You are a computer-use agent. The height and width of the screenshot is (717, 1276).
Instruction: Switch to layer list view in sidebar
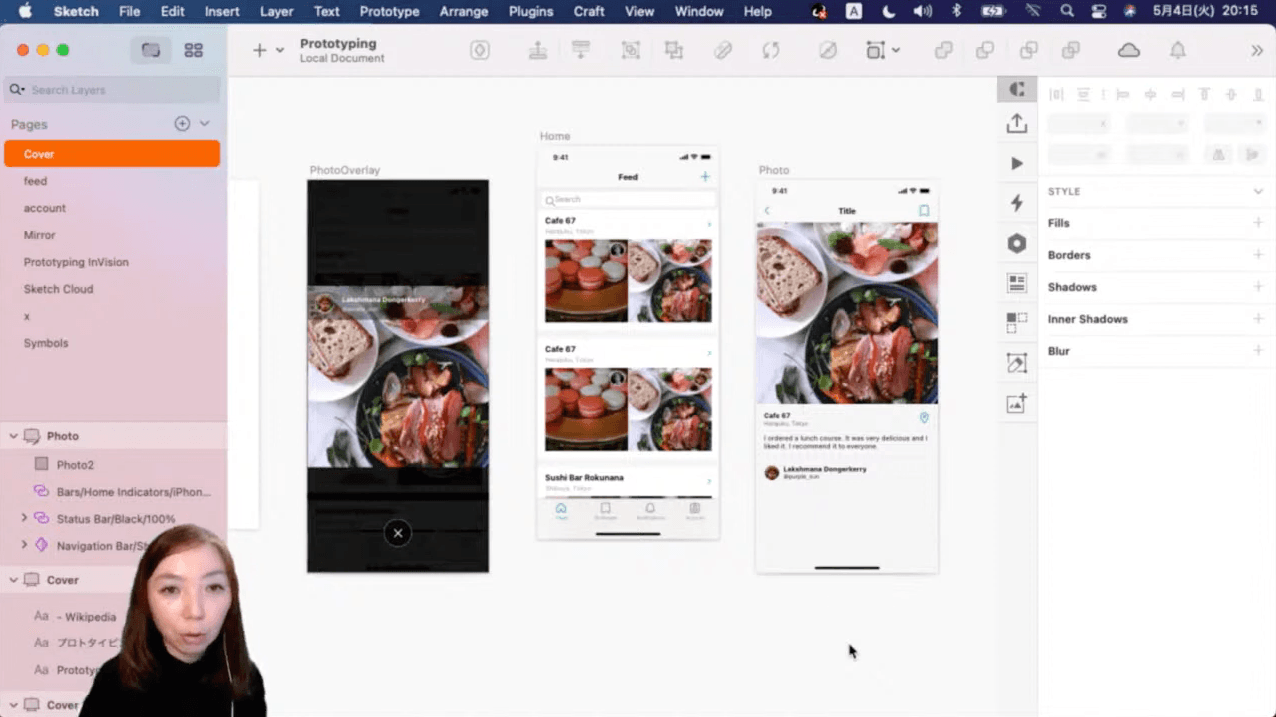coord(151,50)
